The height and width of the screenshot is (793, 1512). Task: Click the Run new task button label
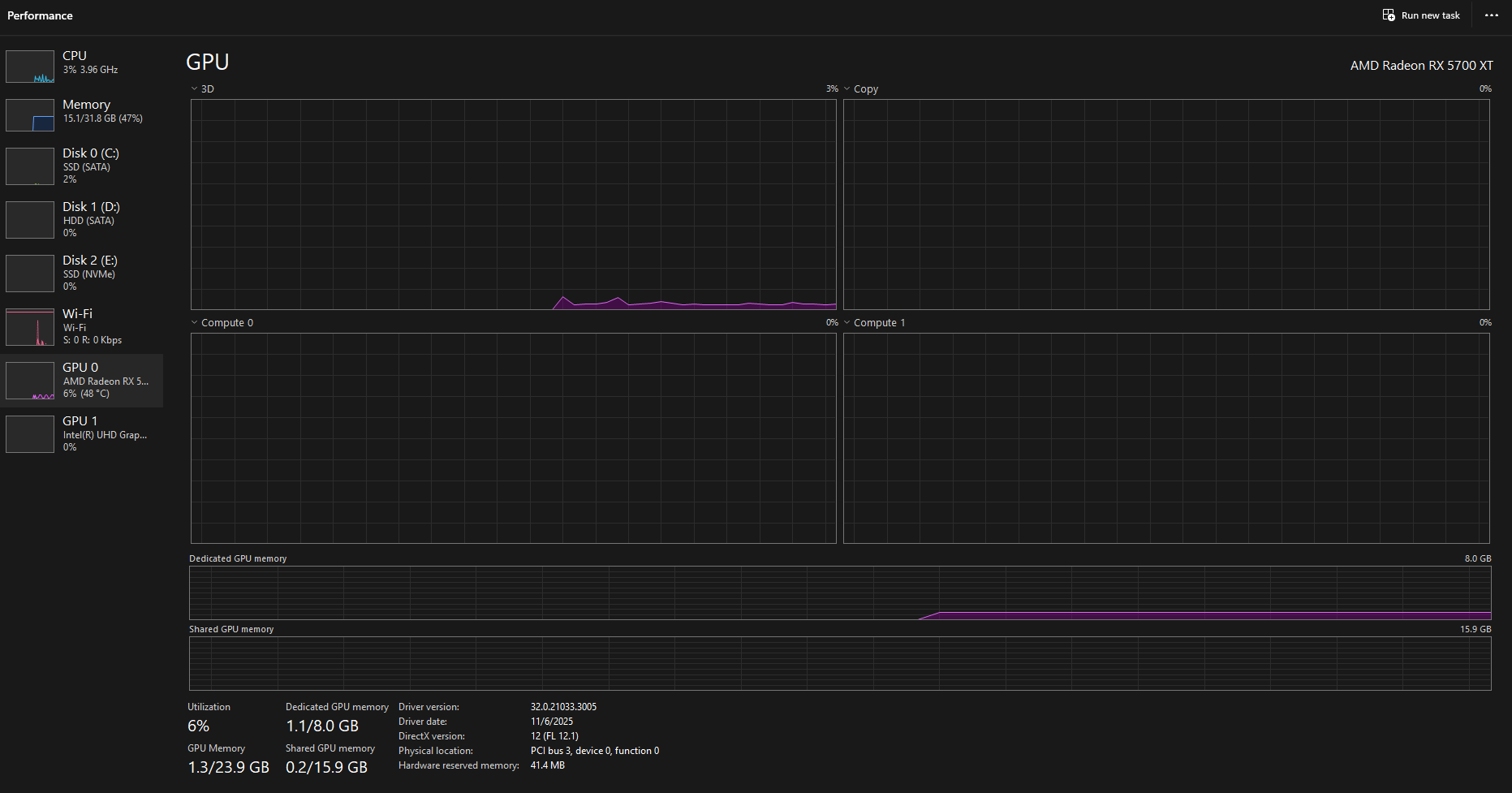click(1430, 15)
